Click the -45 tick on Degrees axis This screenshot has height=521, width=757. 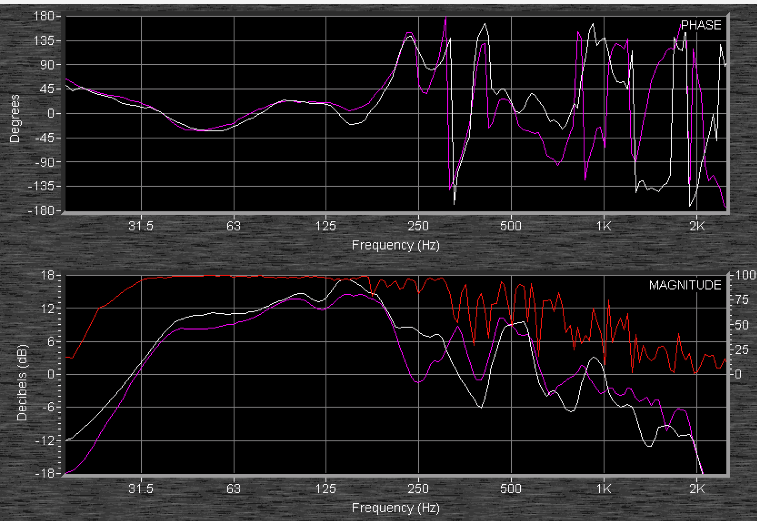pos(44,138)
